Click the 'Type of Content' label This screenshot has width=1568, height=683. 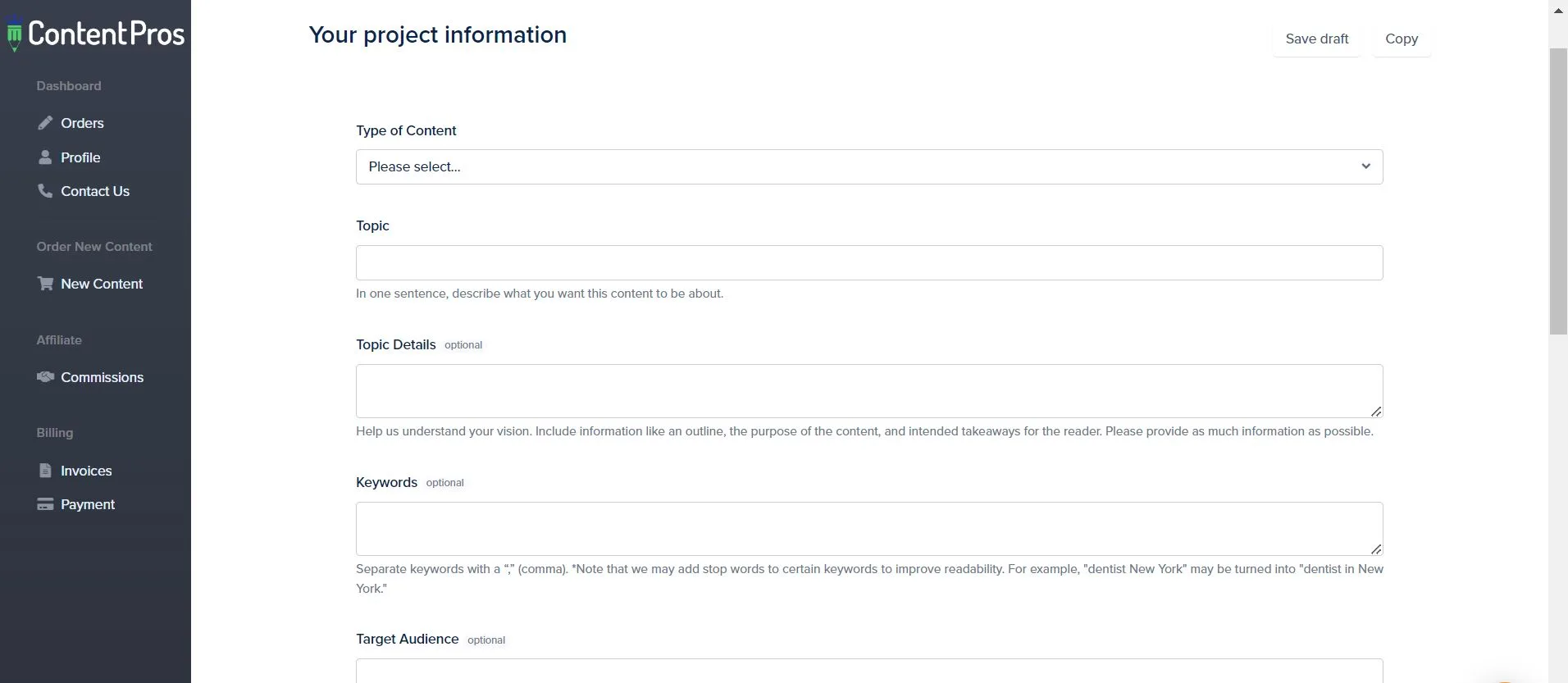point(406,130)
